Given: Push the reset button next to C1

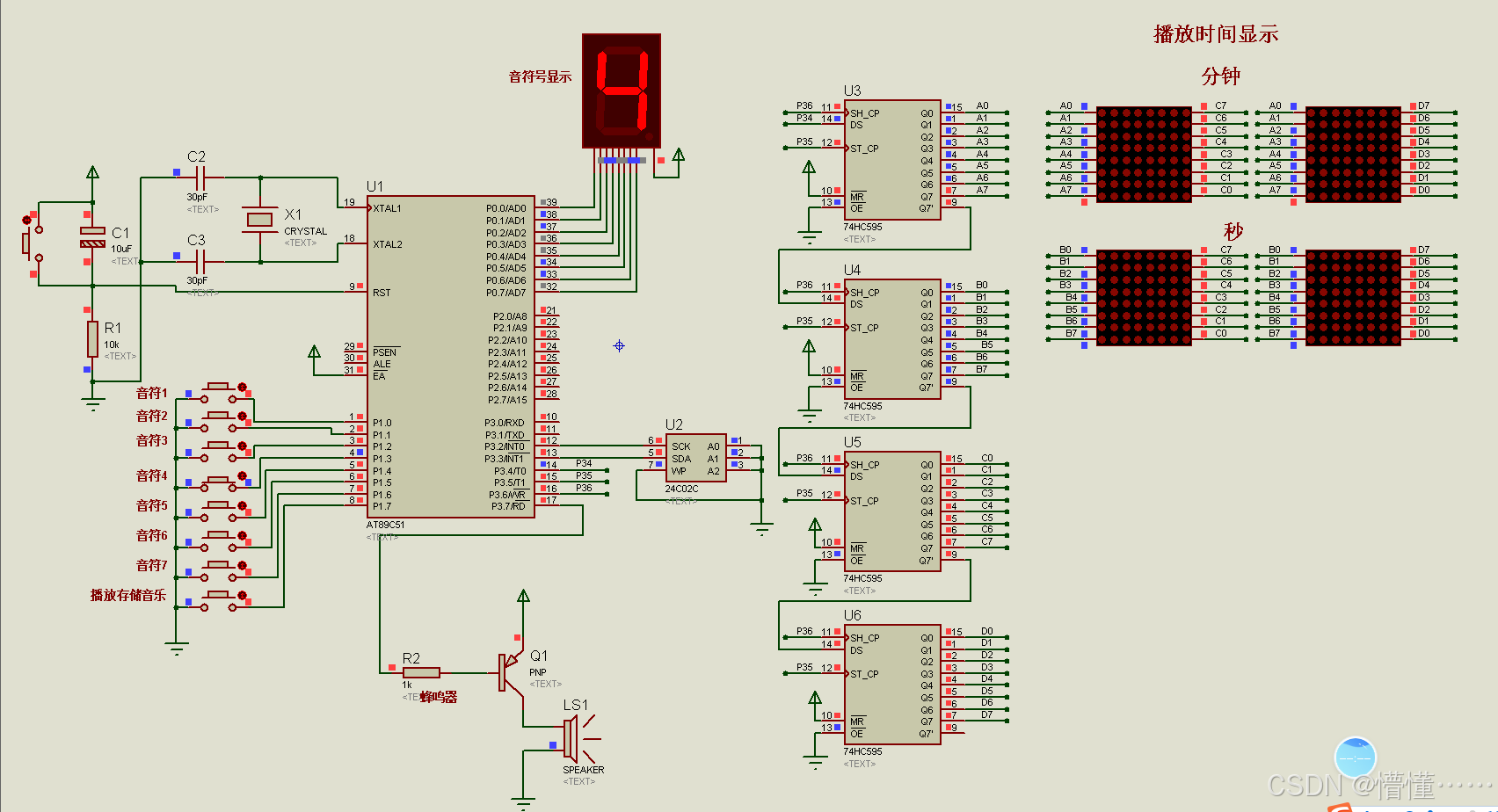Looking at the screenshot, I should click(31, 242).
